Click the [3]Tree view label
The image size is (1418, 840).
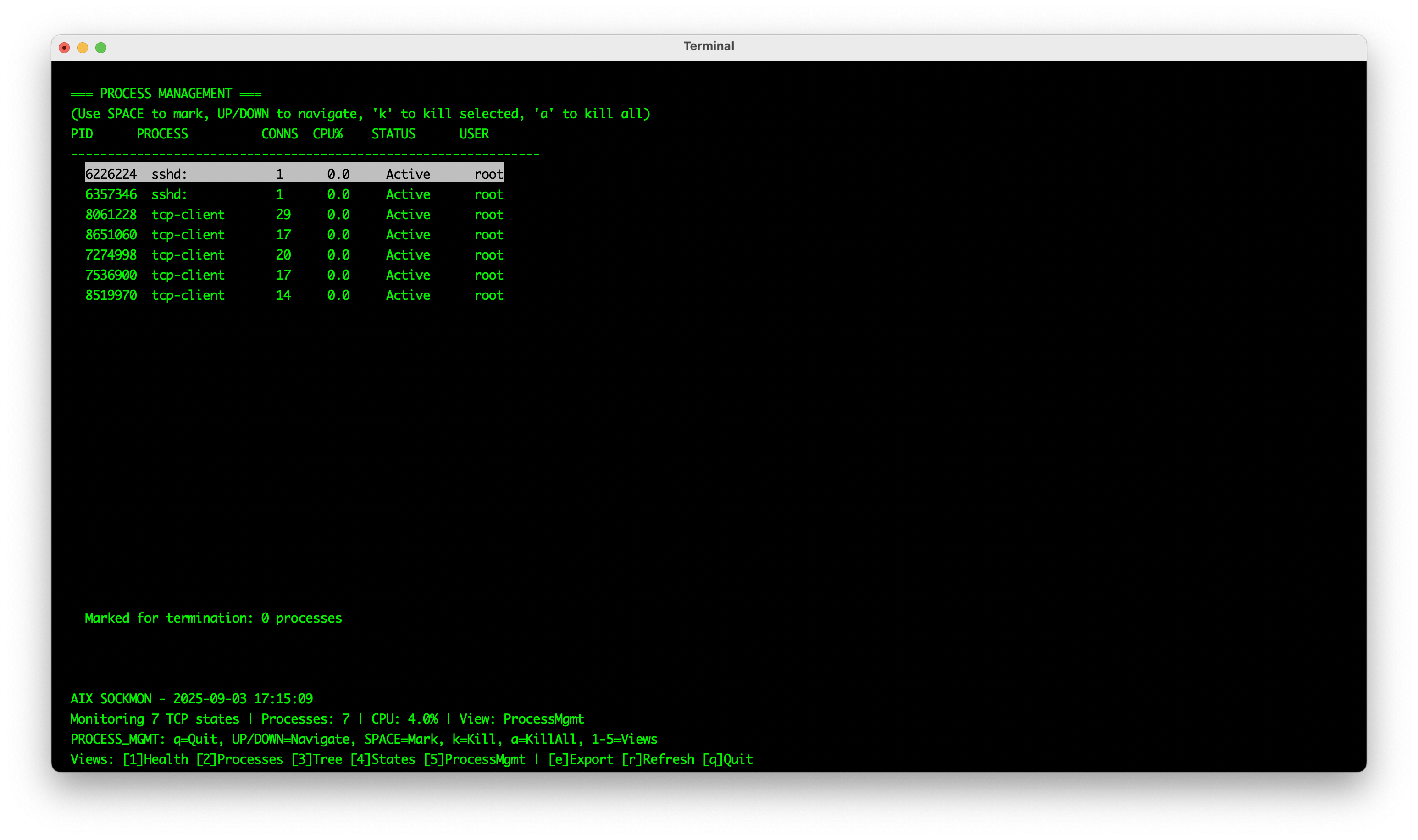click(x=317, y=760)
